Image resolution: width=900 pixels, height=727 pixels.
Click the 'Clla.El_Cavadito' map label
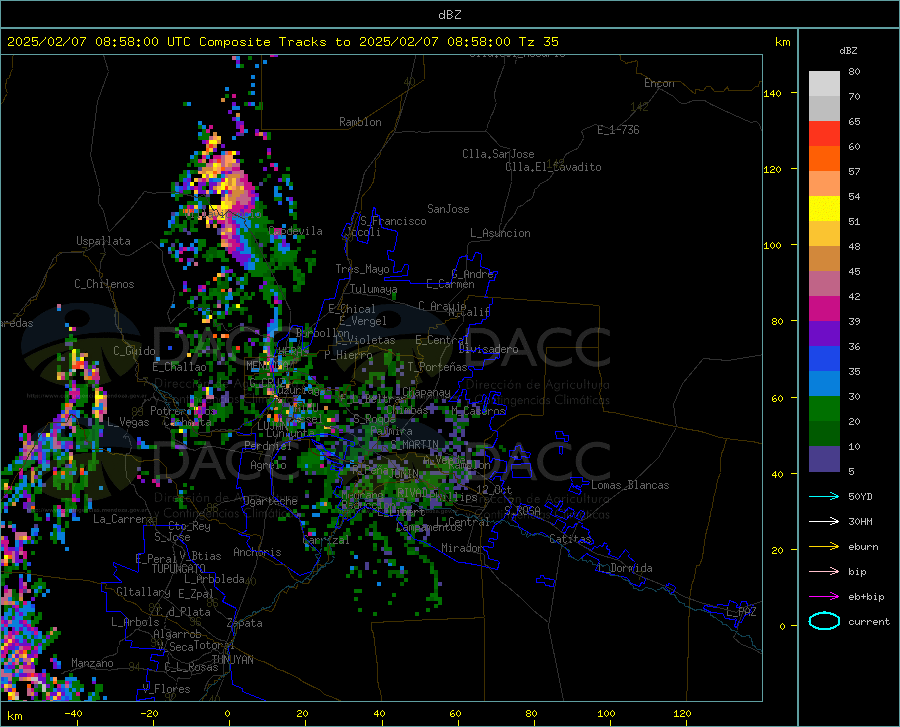[553, 167]
